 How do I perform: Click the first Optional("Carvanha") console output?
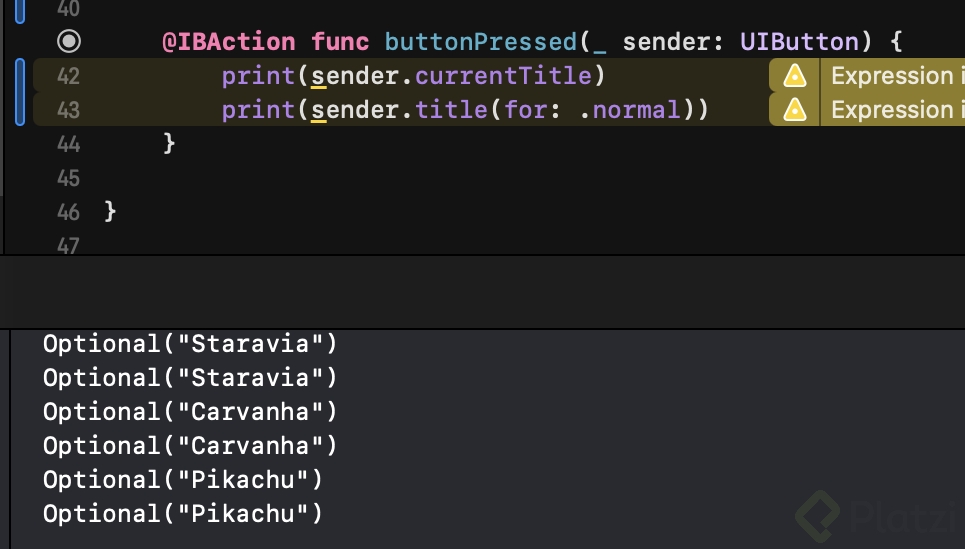pos(190,412)
